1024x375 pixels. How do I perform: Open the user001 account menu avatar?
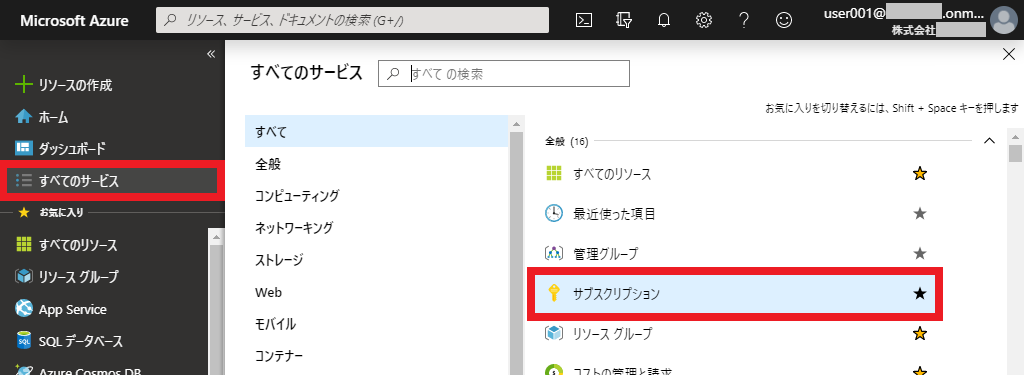[1003, 20]
